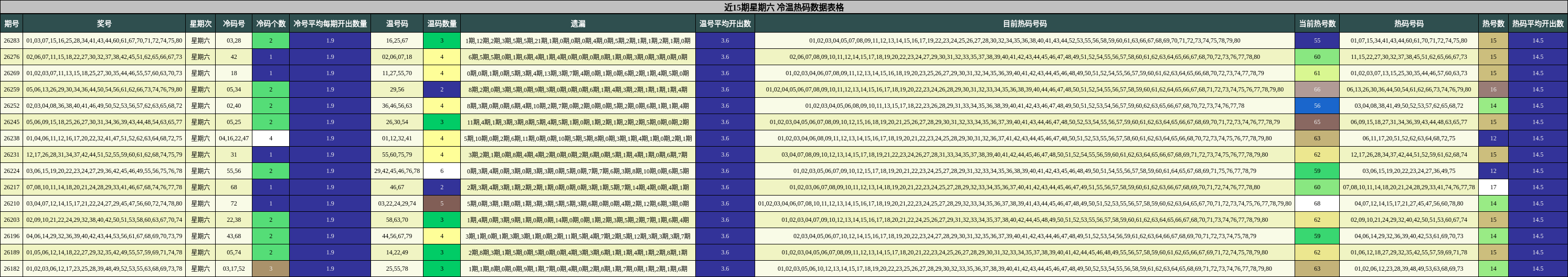Click warm numbers cell 44,56,67,79
Image resolution: width=1568 pixels, height=277 pixels.
[397, 236]
